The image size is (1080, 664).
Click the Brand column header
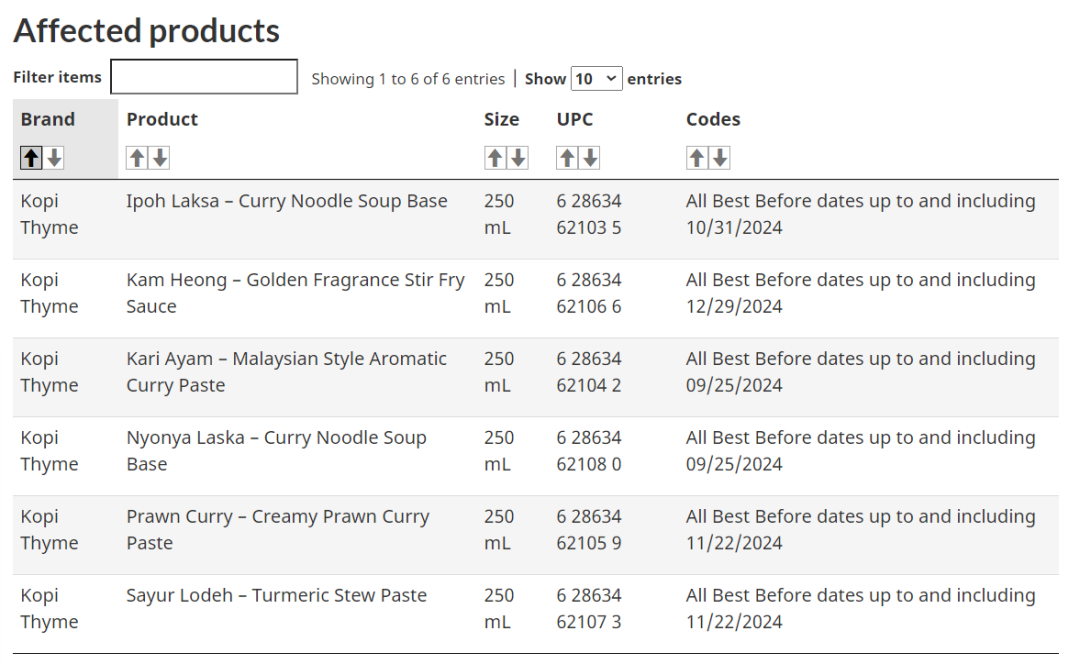(x=48, y=119)
